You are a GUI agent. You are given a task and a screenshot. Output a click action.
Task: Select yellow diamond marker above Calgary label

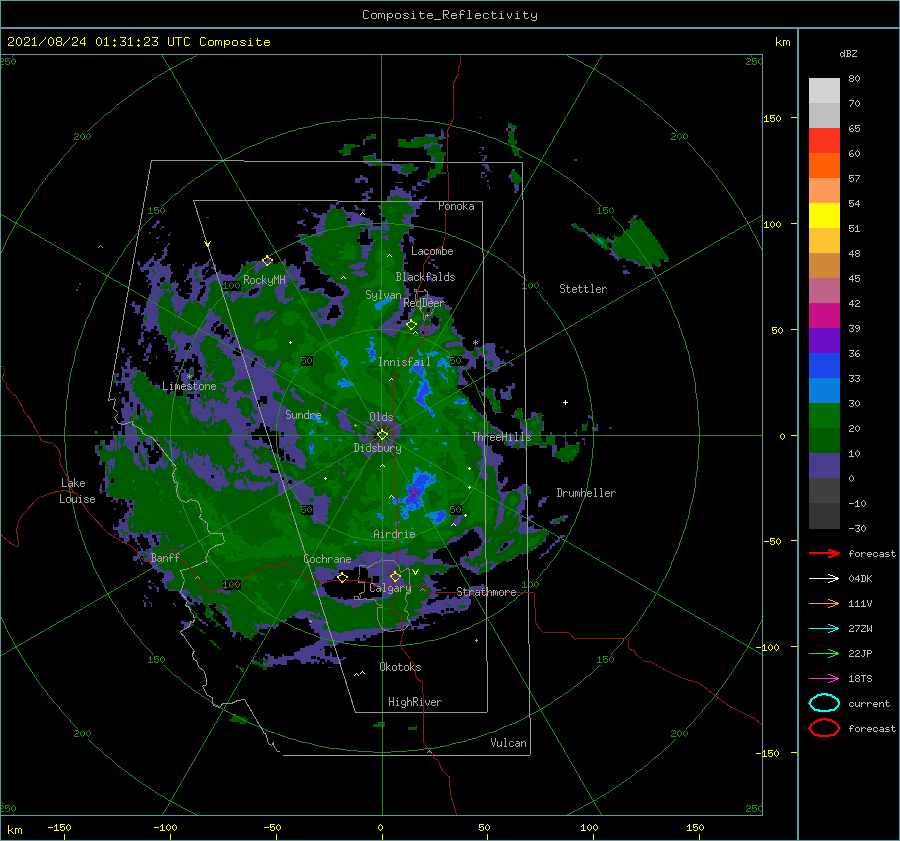pyautogui.click(x=395, y=576)
